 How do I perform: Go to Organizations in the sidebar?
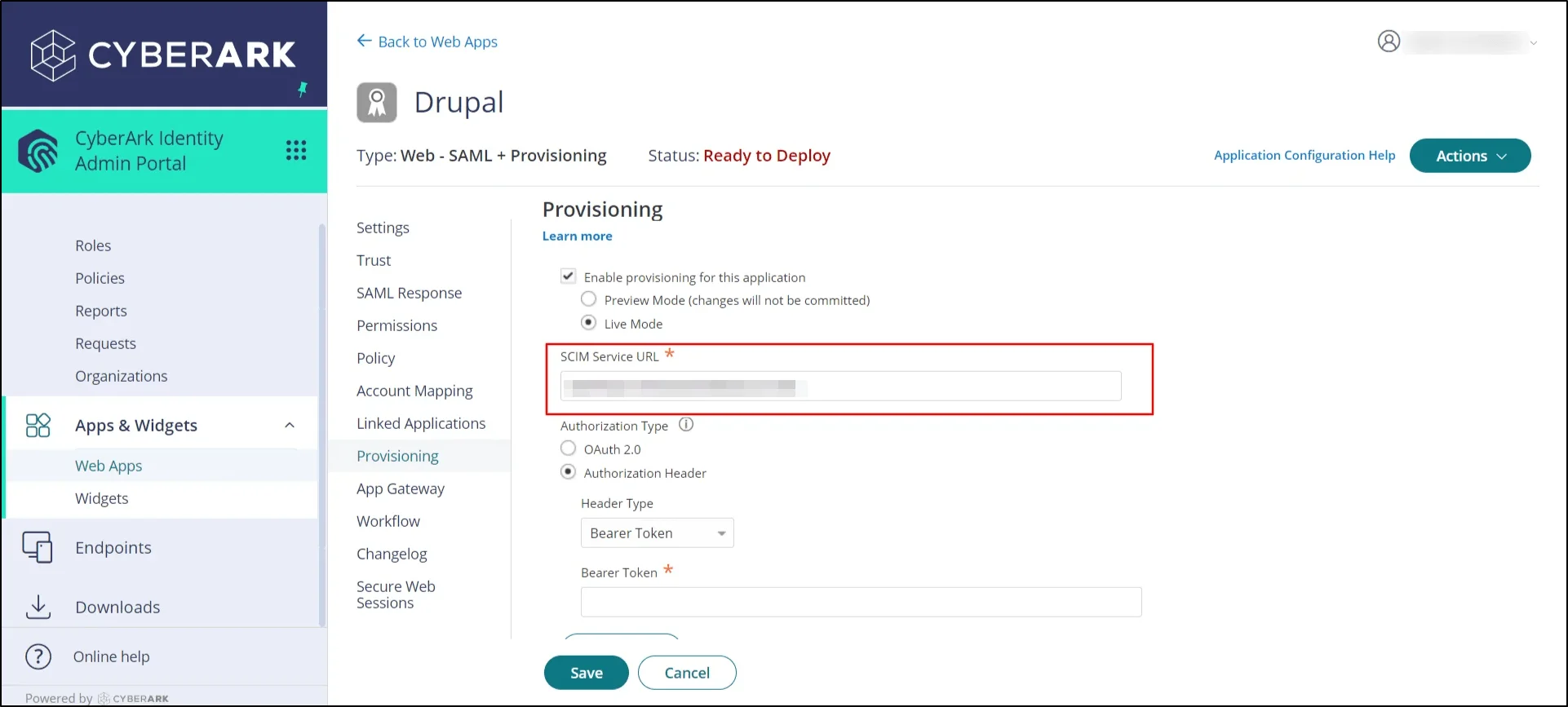(121, 376)
